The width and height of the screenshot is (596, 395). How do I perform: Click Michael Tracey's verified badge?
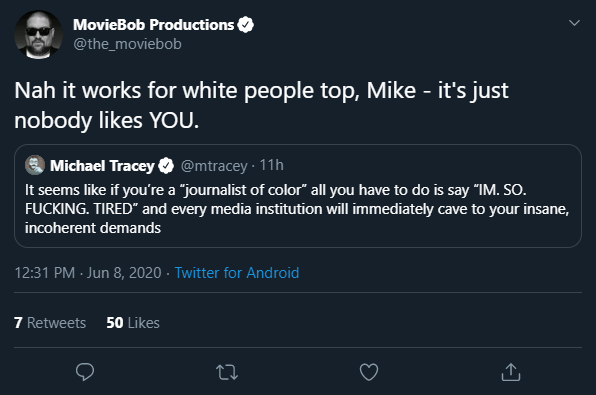[x=166, y=166]
